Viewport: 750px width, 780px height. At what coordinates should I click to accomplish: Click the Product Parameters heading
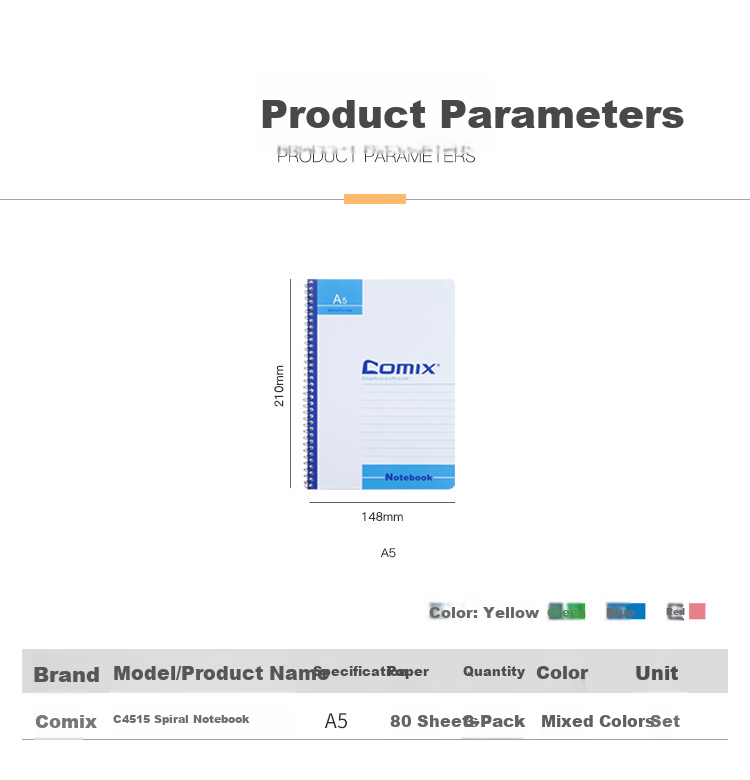pos(472,114)
